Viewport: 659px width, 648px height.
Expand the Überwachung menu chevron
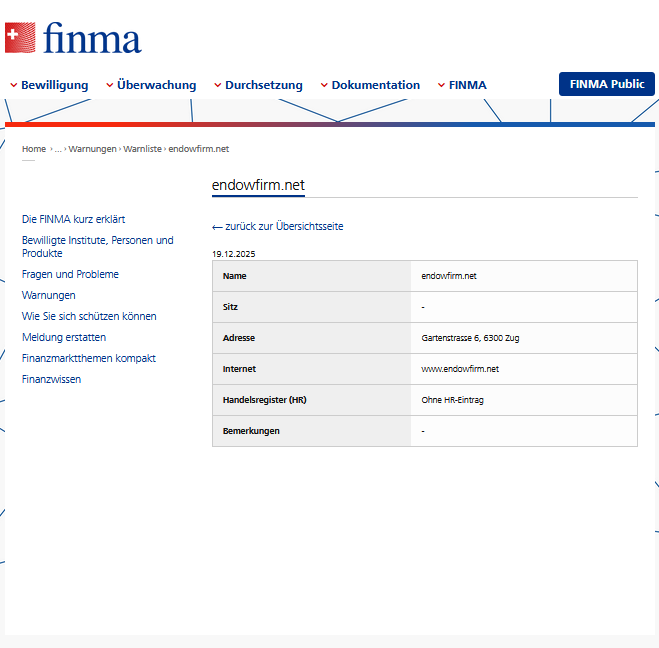(x=109, y=85)
